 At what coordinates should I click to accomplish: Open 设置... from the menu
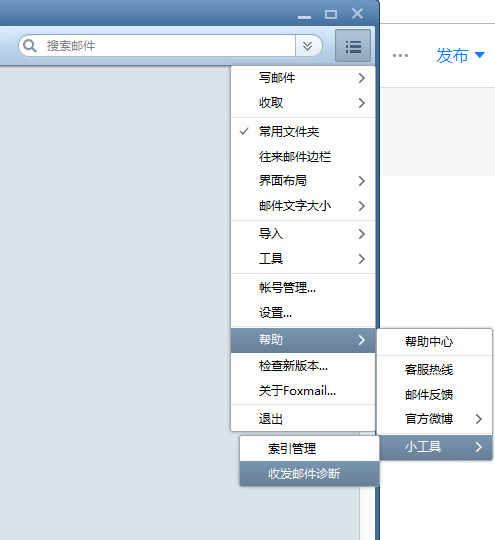[303, 313]
